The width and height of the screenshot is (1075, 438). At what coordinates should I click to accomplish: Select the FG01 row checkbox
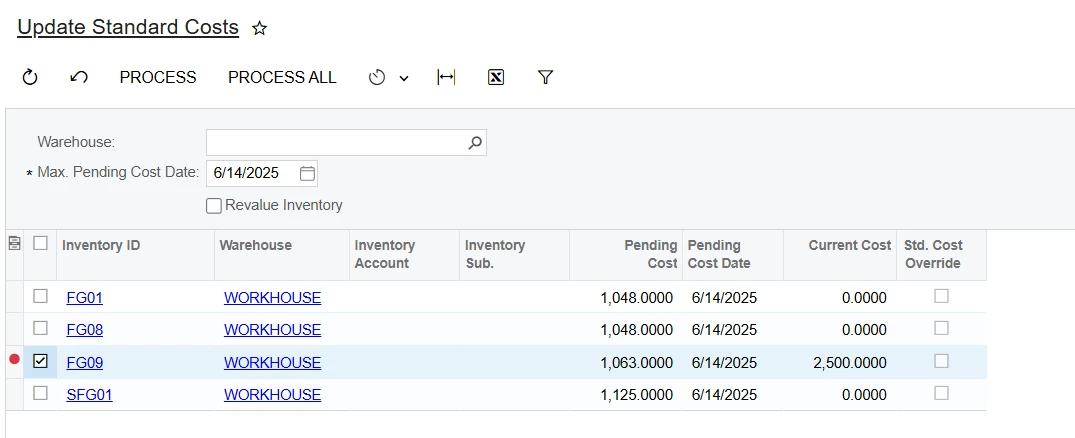[40, 296]
